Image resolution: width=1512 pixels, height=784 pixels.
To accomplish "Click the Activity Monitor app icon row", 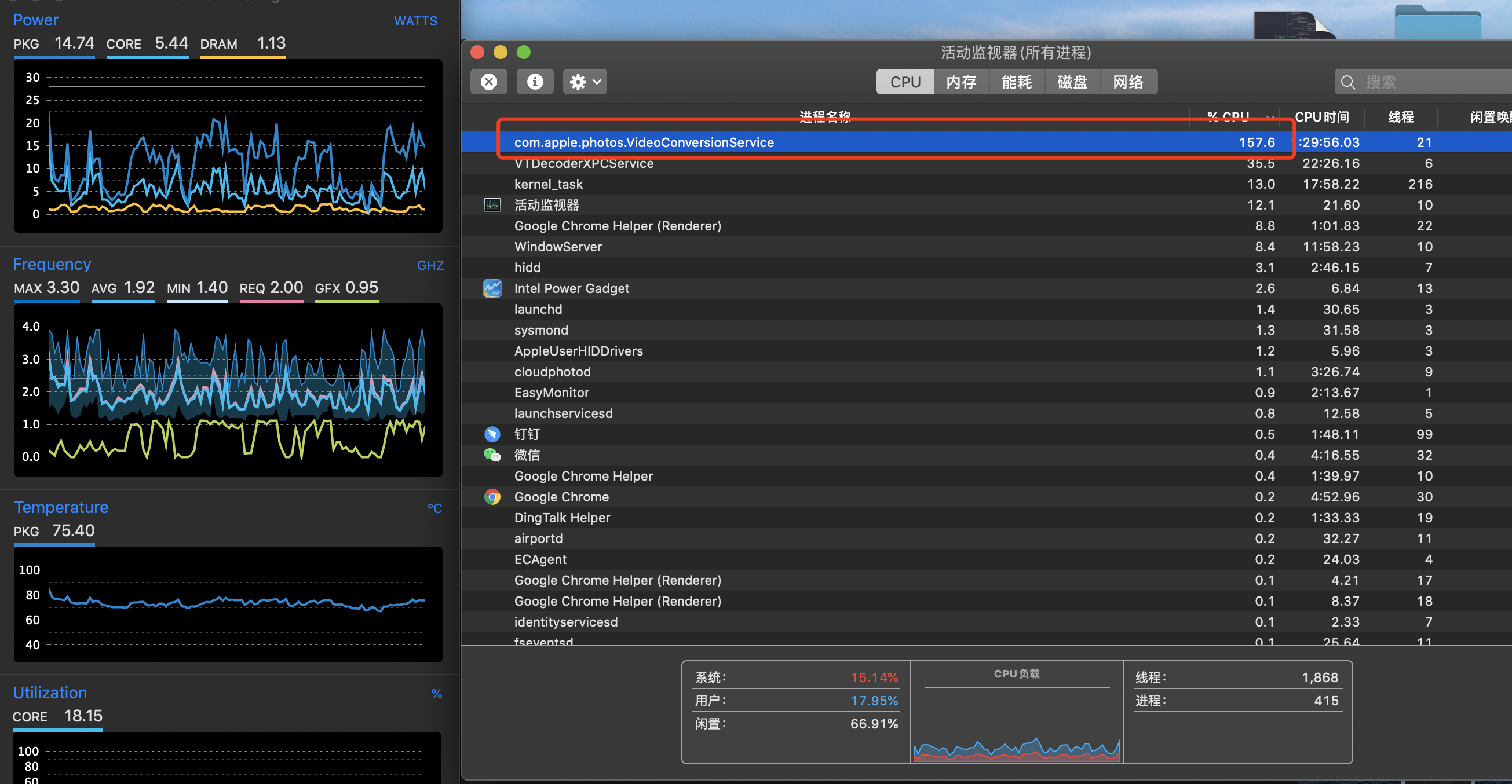I will pyautogui.click(x=492, y=205).
